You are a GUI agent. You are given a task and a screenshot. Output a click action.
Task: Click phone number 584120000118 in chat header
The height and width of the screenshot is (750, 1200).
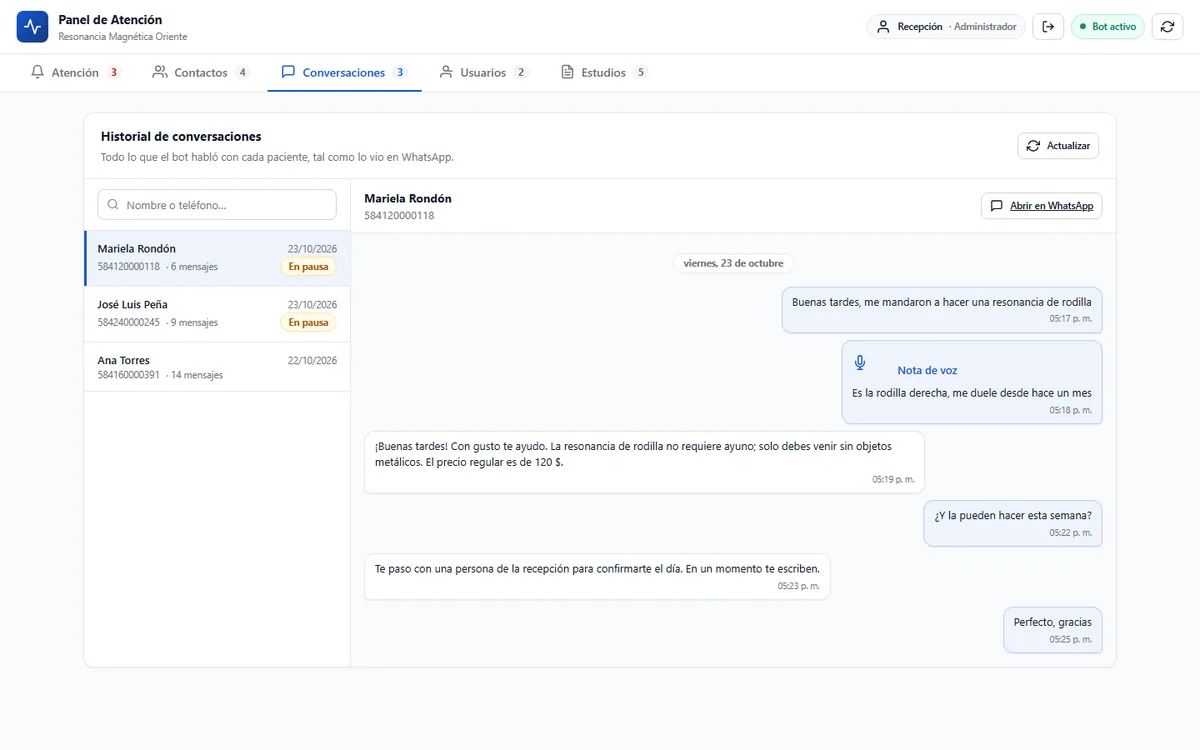point(399,215)
